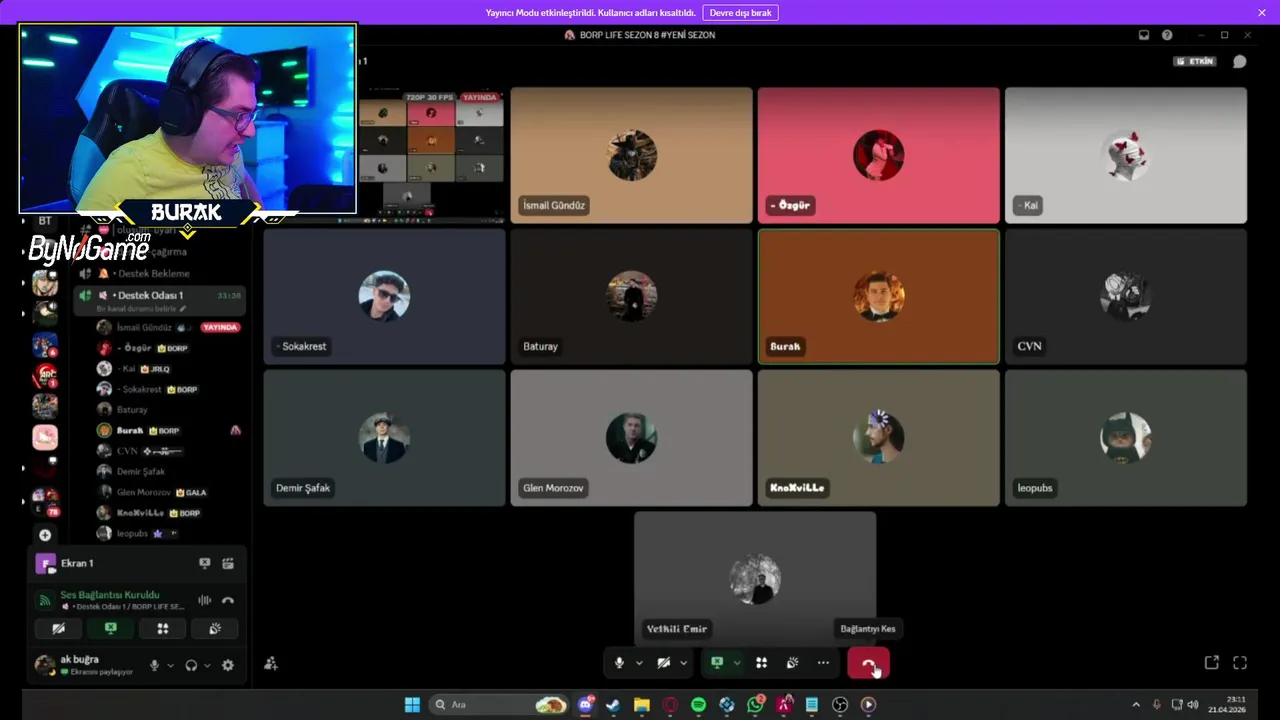
Task: Dismiss the streamer mode banner
Action: pyautogui.click(x=1262, y=13)
